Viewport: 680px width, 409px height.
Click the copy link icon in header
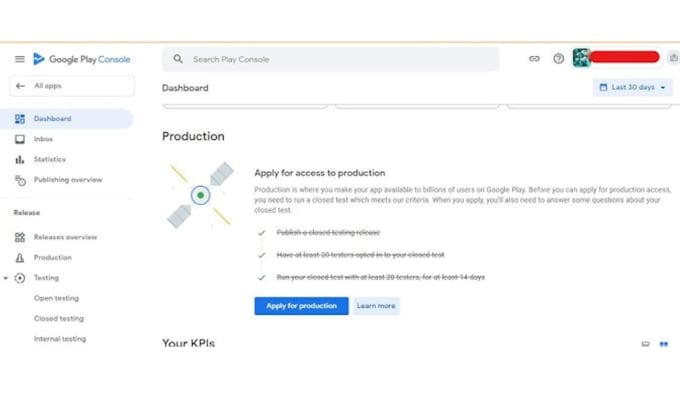click(x=534, y=59)
